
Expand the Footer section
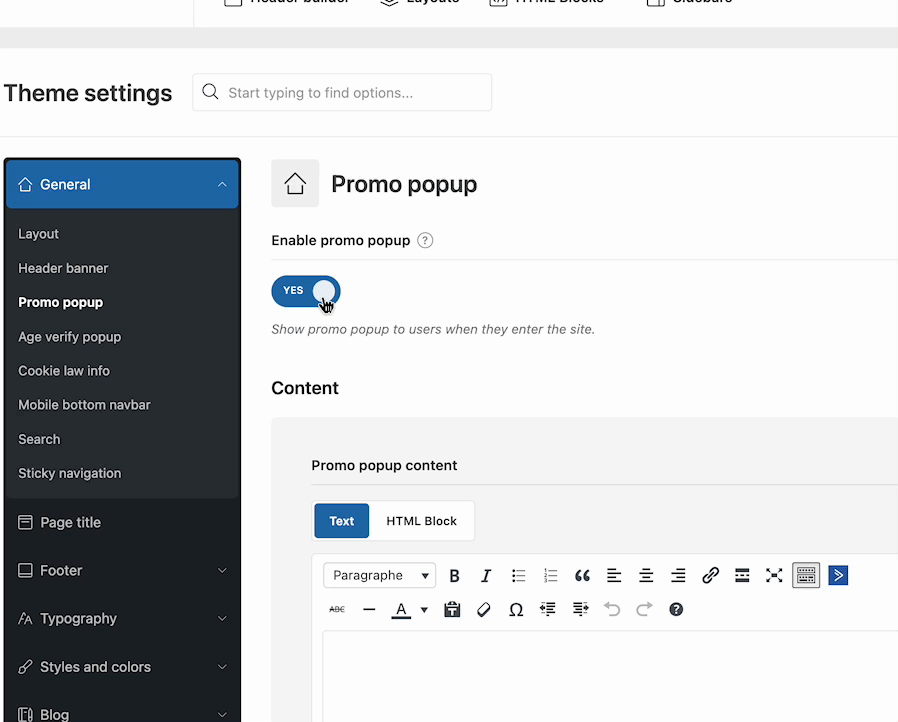(x=122, y=570)
